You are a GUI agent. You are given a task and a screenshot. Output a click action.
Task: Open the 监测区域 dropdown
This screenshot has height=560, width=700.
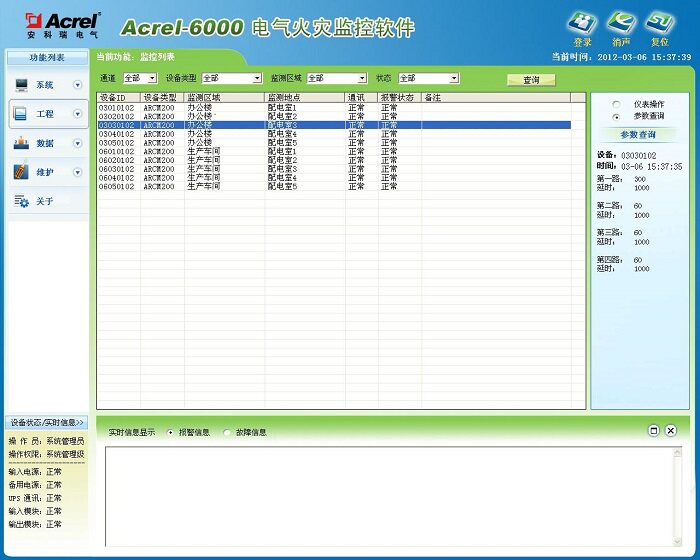pos(362,78)
